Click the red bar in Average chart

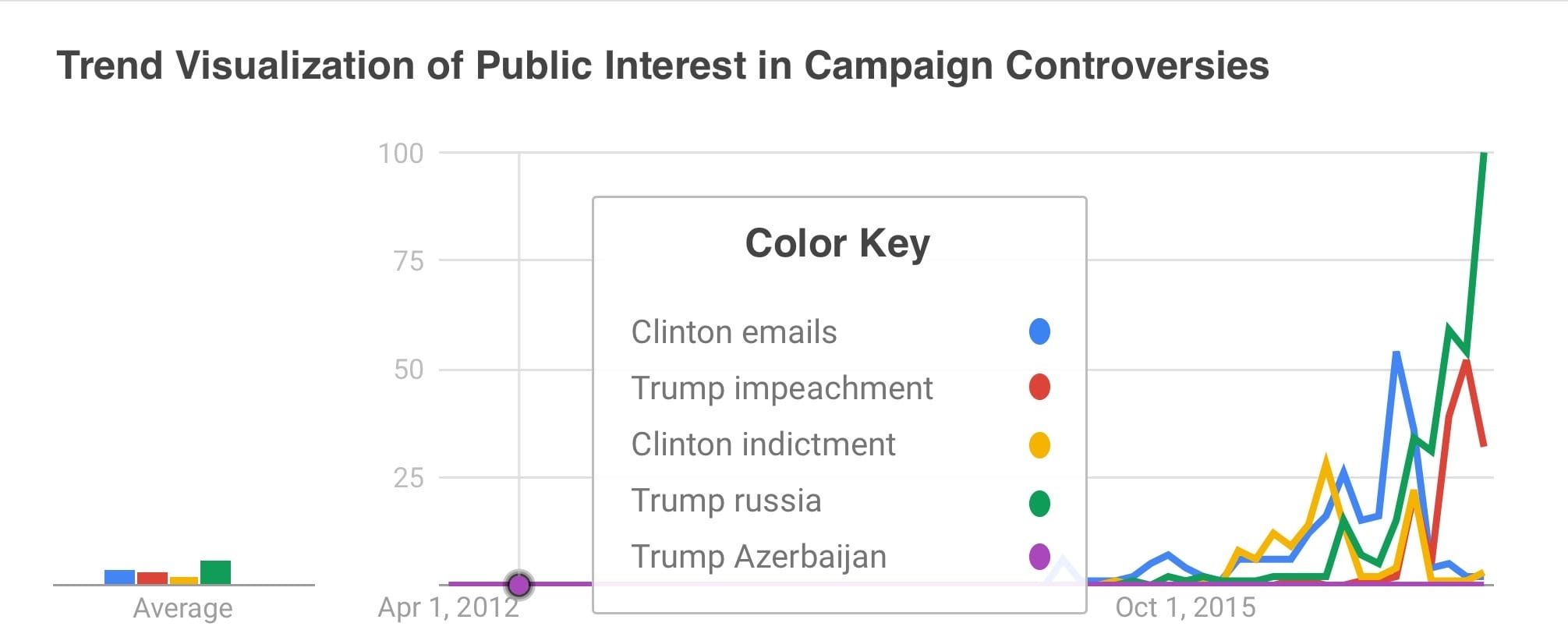tap(152, 578)
